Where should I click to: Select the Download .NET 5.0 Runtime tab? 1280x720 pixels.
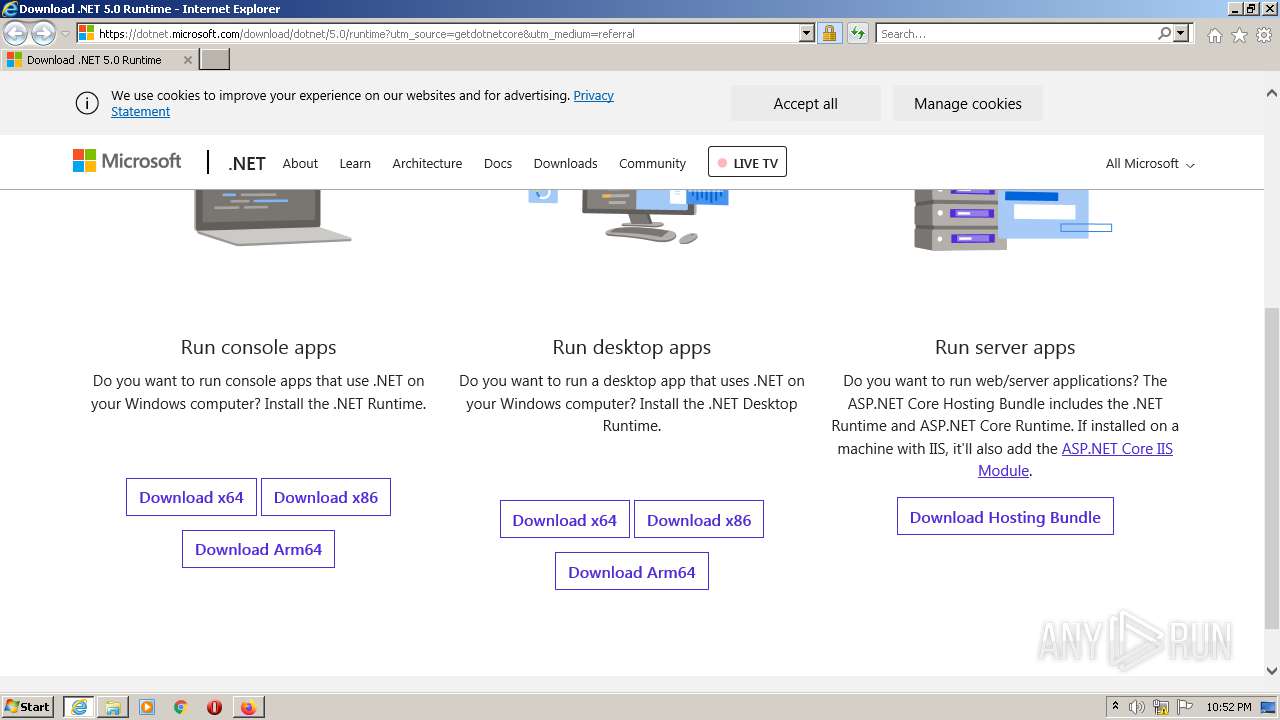point(94,60)
